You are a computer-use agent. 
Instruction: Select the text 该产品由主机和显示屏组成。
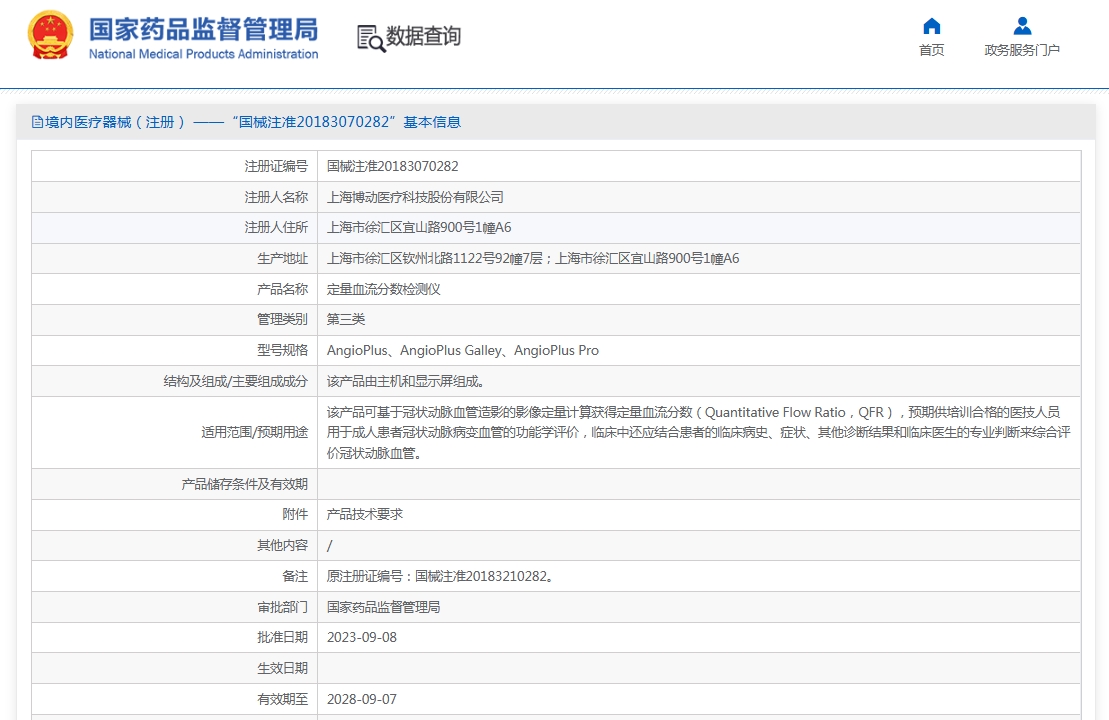click(x=405, y=381)
